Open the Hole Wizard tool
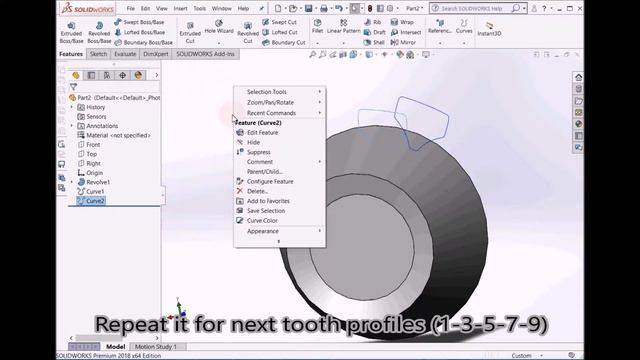Screen dimensions: 640x360 219,27
